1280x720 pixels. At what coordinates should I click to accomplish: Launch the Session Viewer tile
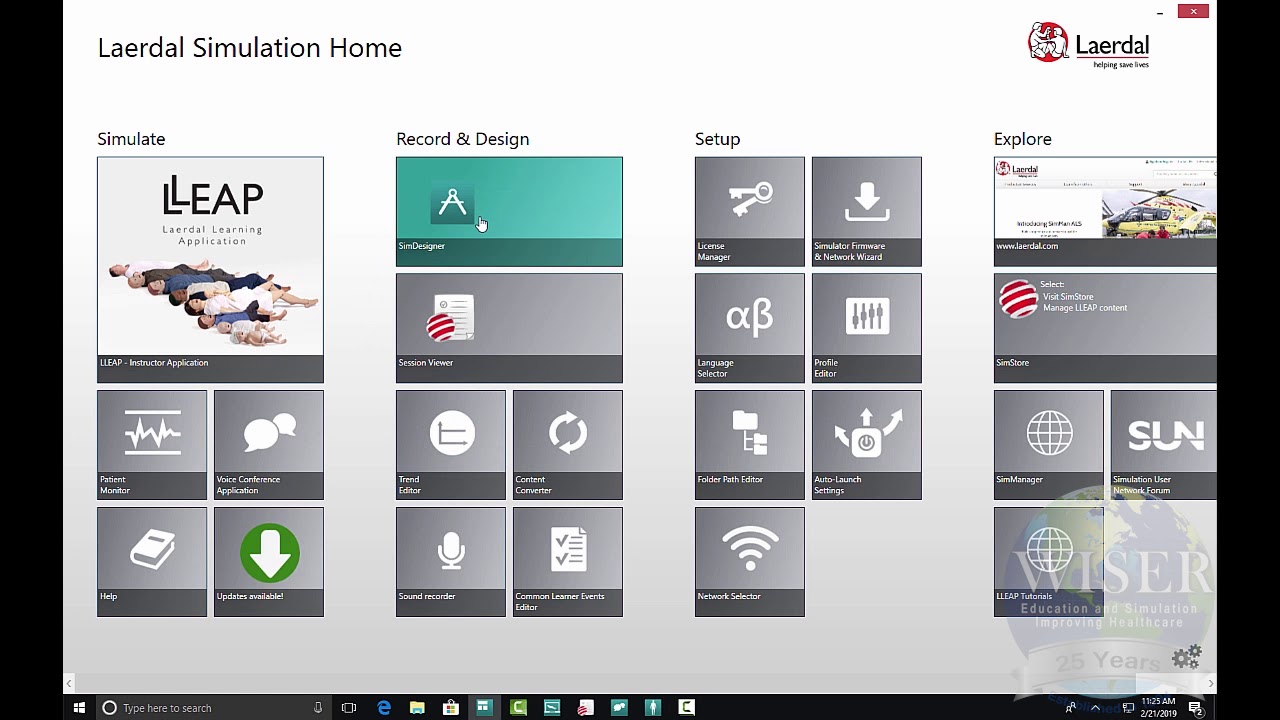(509, 328)
